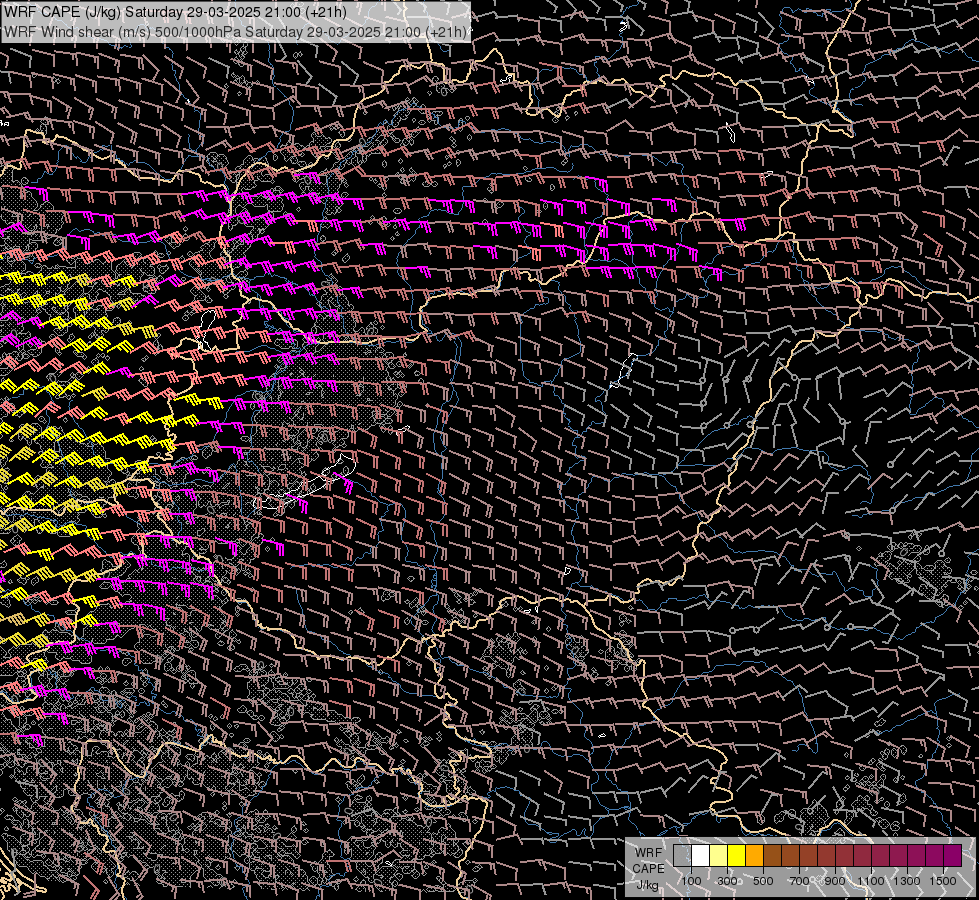This screenshot has height=900, width=979.
Task: Select the grey below-100 CAPE legend swatch
Action: click(x=682, y=855)
